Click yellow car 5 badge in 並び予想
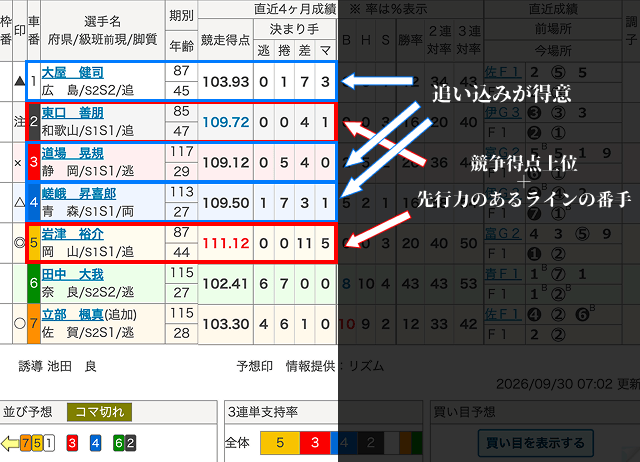Image resolution: width=640 pixels, height=462 pixels. coord(37,443)
